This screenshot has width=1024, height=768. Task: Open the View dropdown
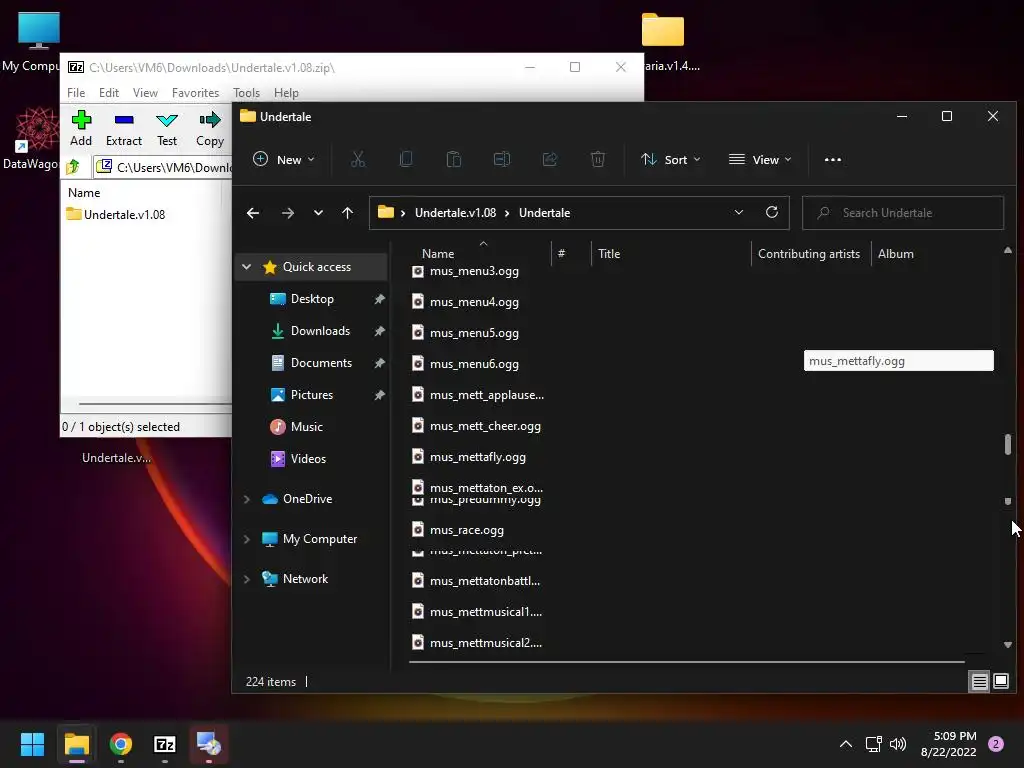point(760,159)
